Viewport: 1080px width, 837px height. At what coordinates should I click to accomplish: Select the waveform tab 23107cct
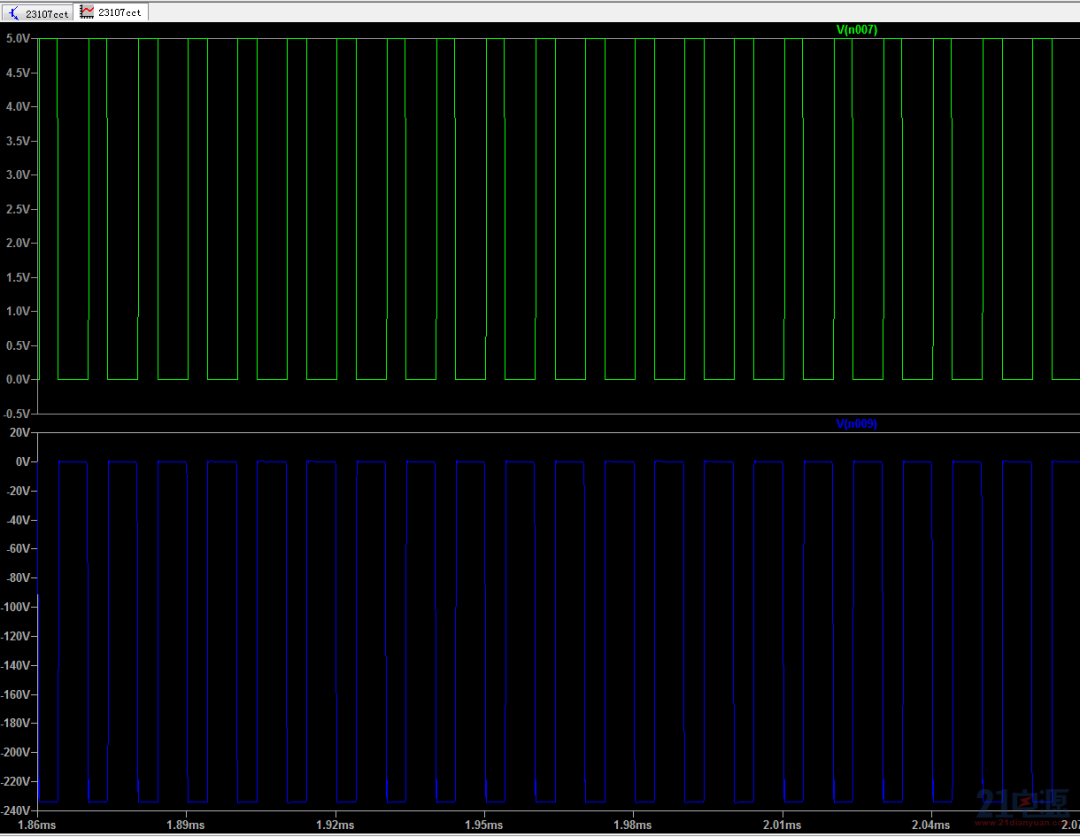(111, 12)
